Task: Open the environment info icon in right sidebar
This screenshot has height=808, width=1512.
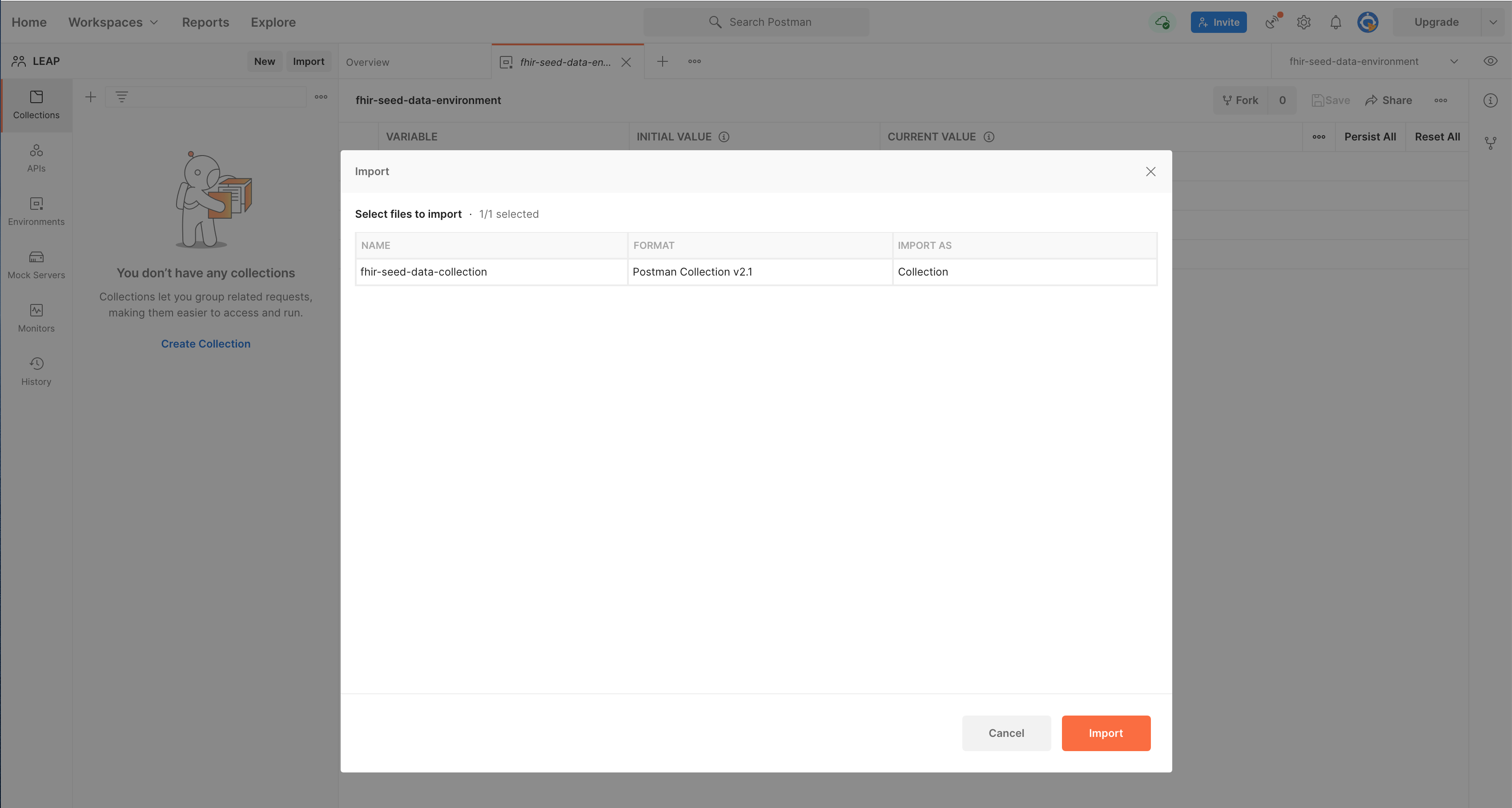Action: [1490, 100]
